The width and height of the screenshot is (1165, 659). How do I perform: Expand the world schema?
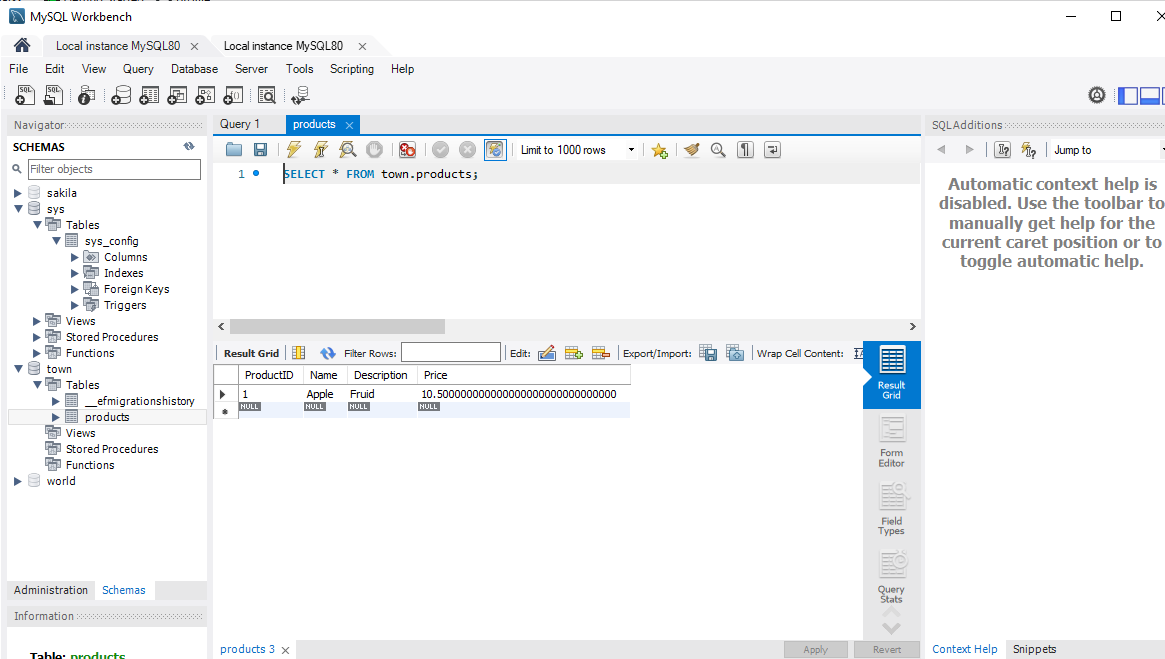18,481
